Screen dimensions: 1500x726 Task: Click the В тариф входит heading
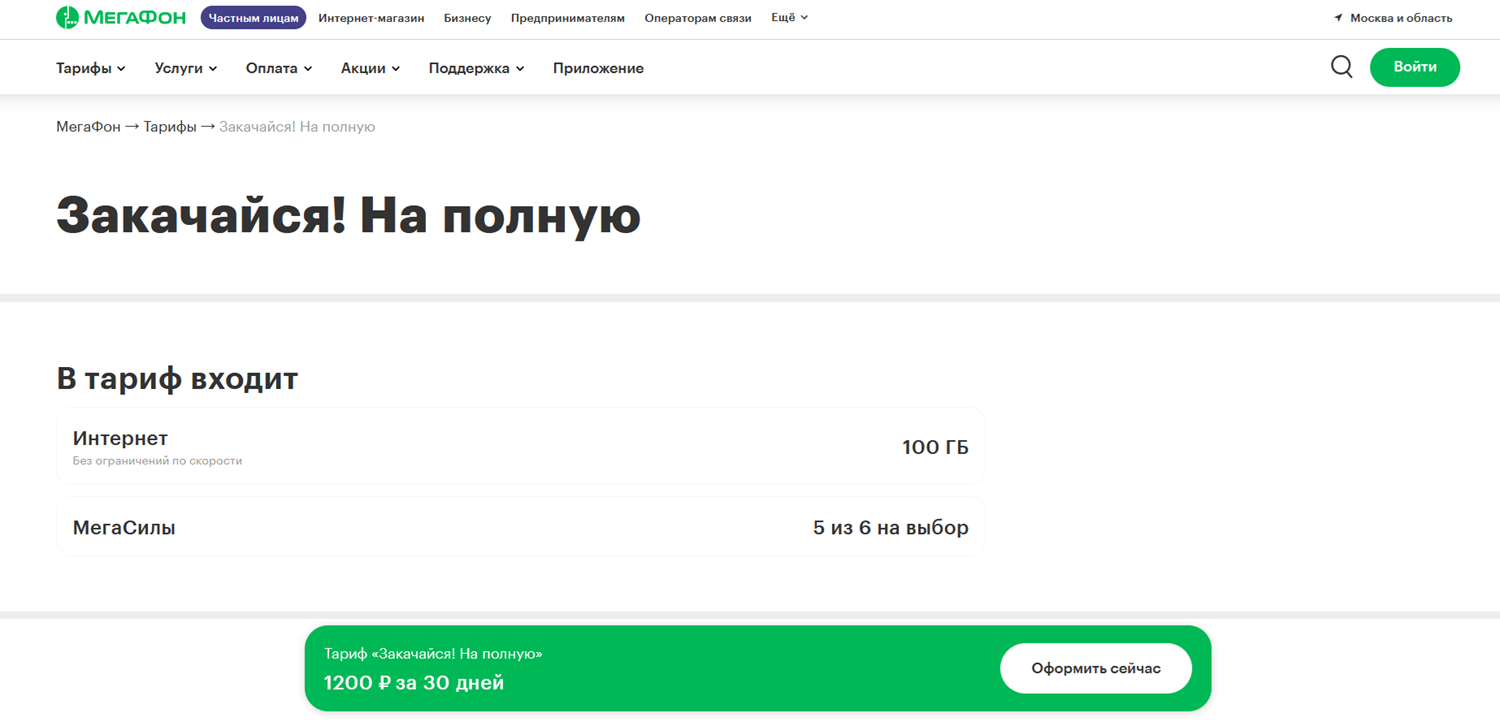click(x=177, y=379)
